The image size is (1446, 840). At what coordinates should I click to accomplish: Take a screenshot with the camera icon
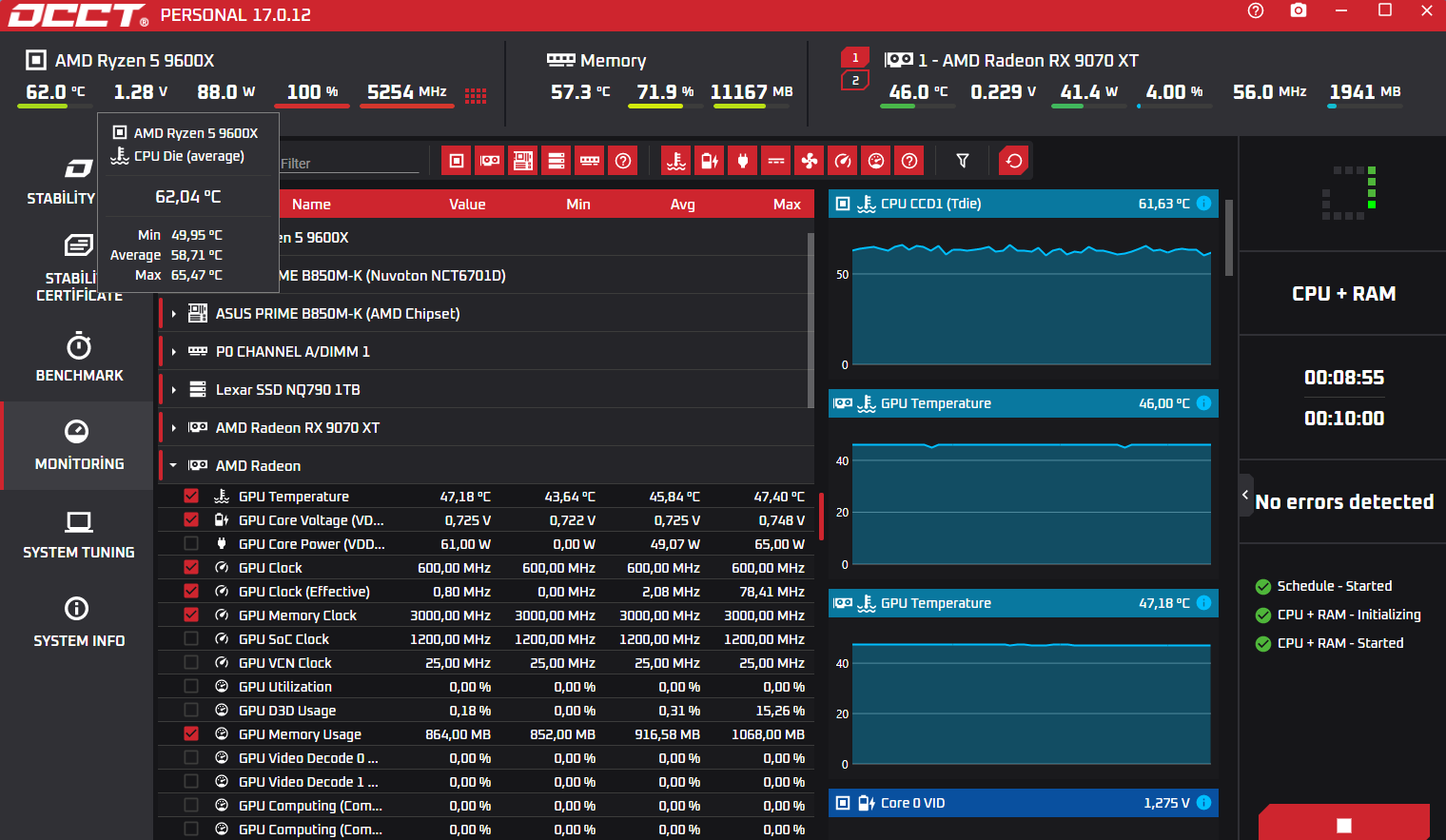[x=1299, y=10]
